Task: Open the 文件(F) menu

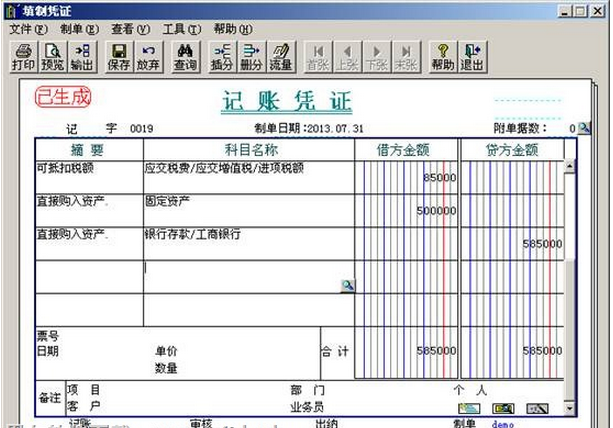Action: click(28, 29)
